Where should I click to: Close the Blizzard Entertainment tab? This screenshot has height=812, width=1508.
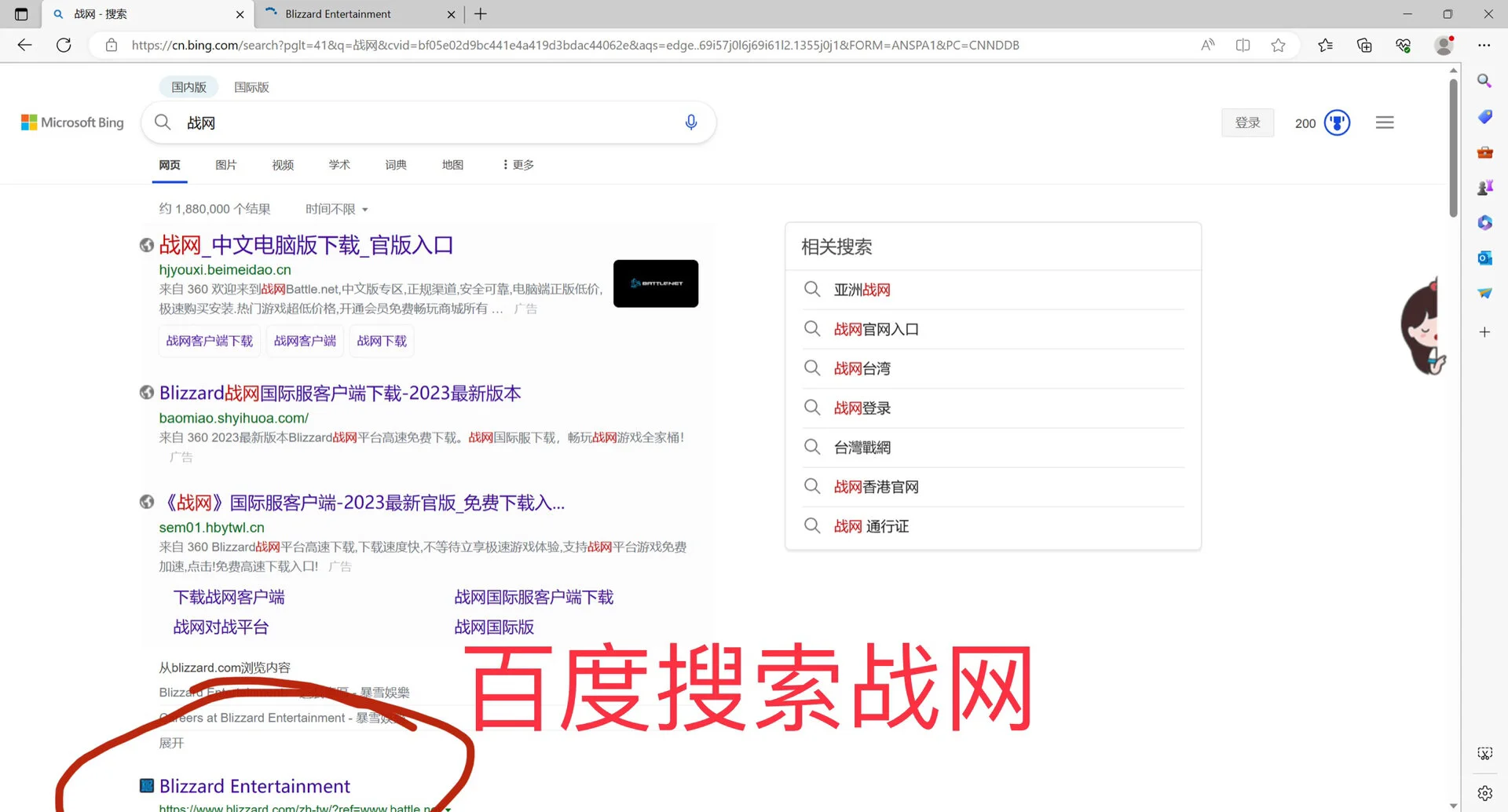tap(451, 14)
